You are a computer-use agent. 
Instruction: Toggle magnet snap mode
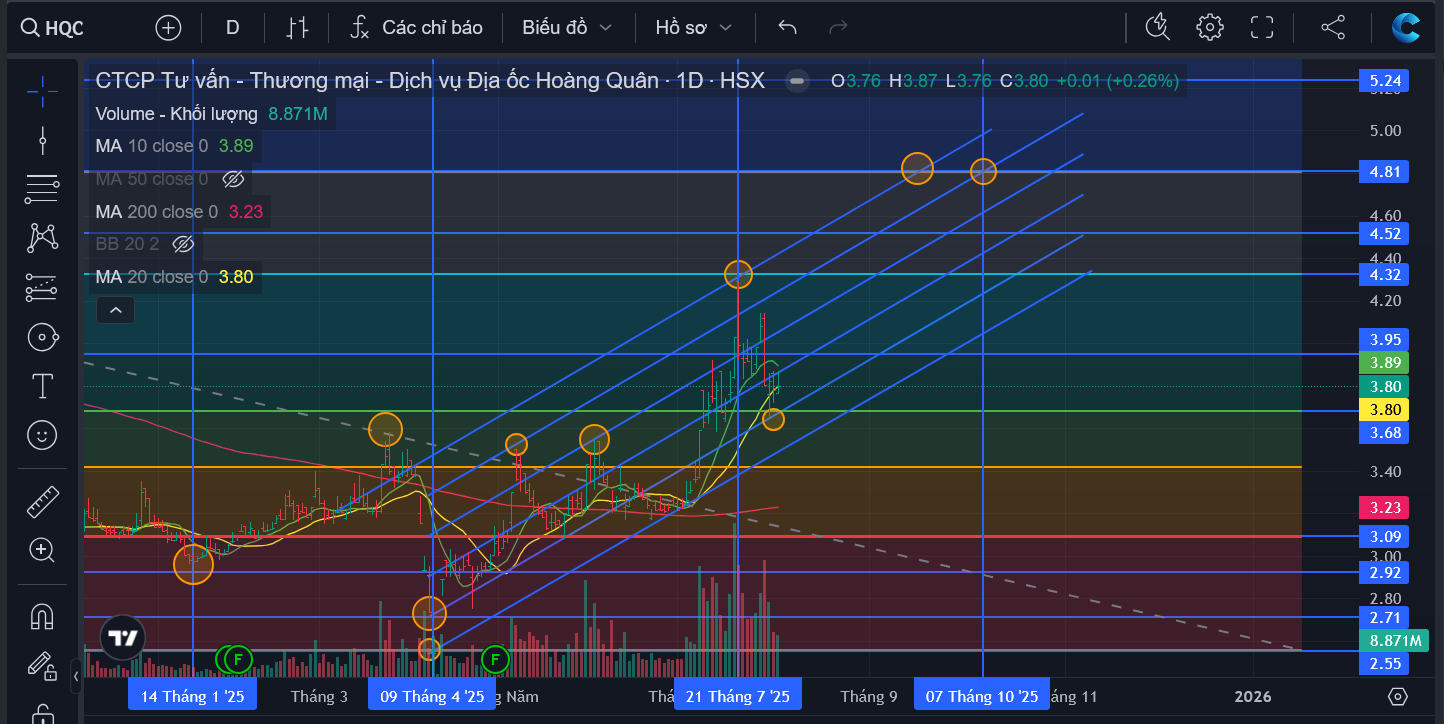point(42,615)
